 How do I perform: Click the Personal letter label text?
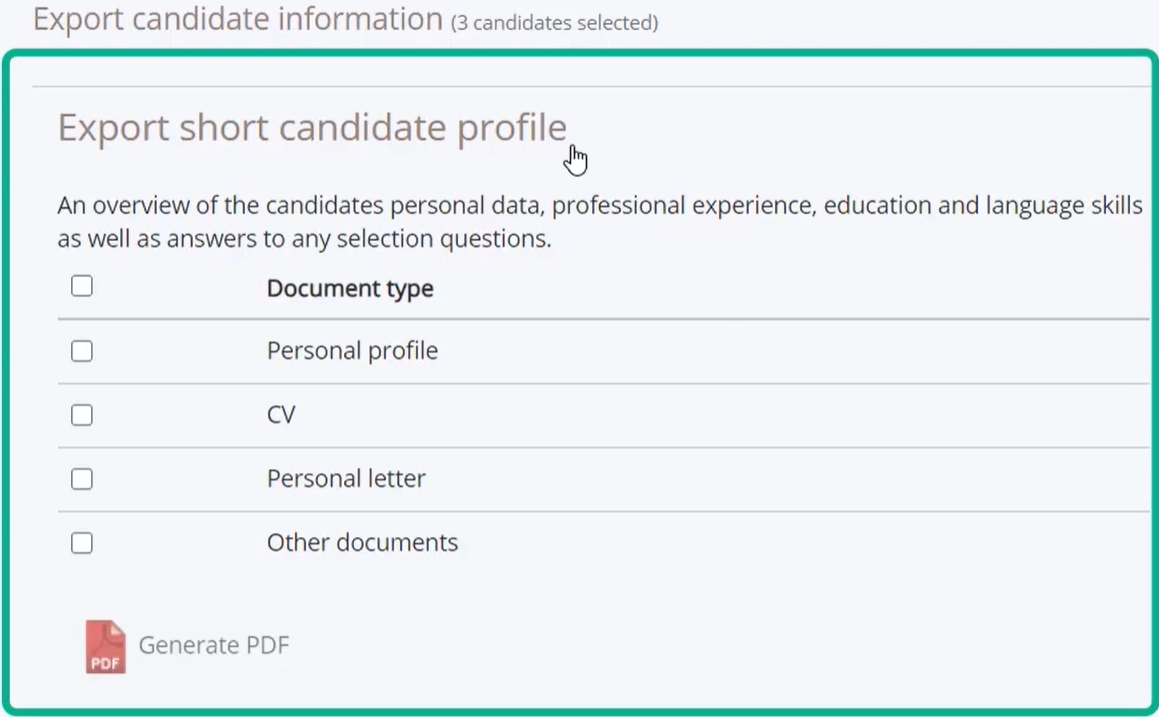coord(346,478)
